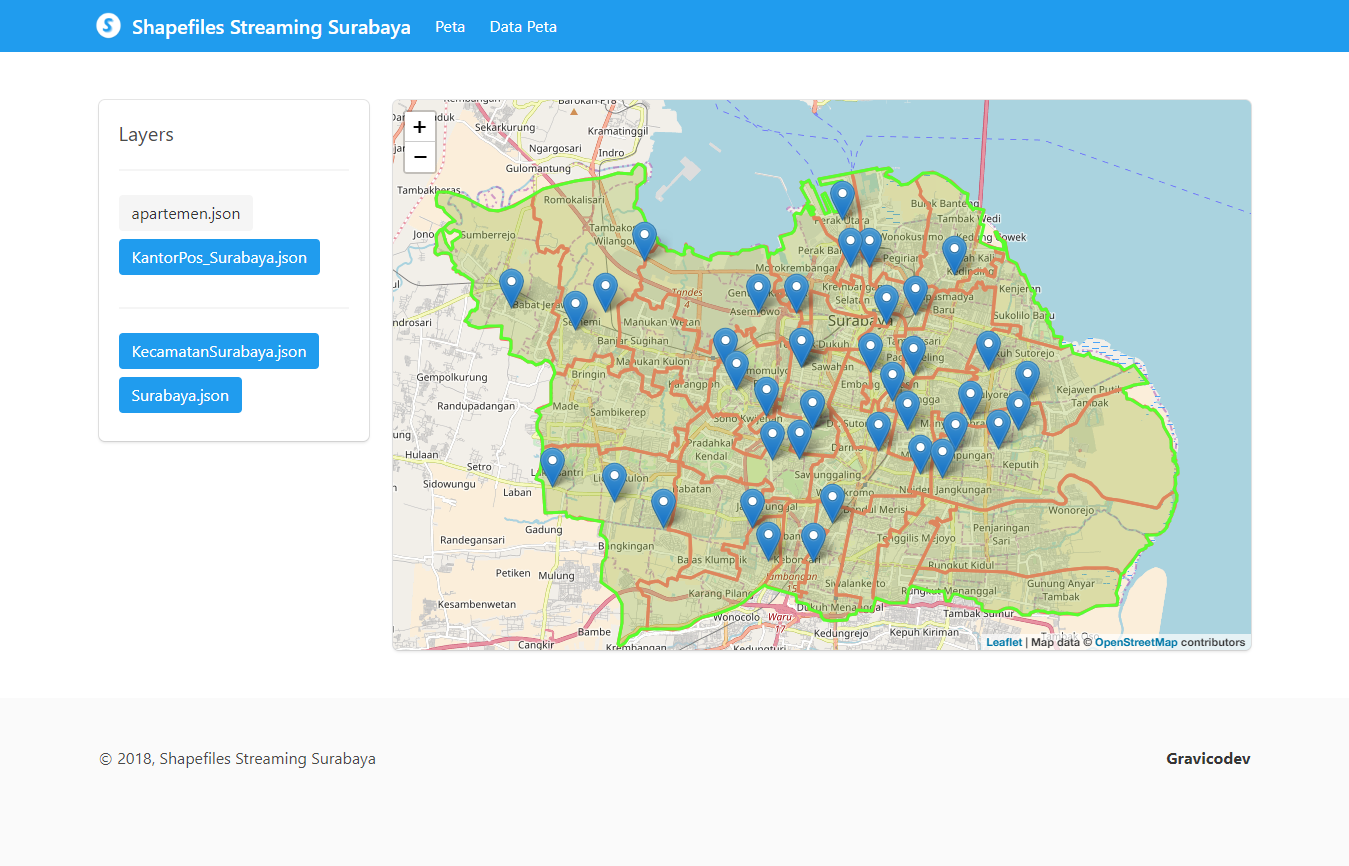Viewport: 1349px width, 866px height.
Task: Select the Lakarsantri map marker
Action: [x=553, y=467]
